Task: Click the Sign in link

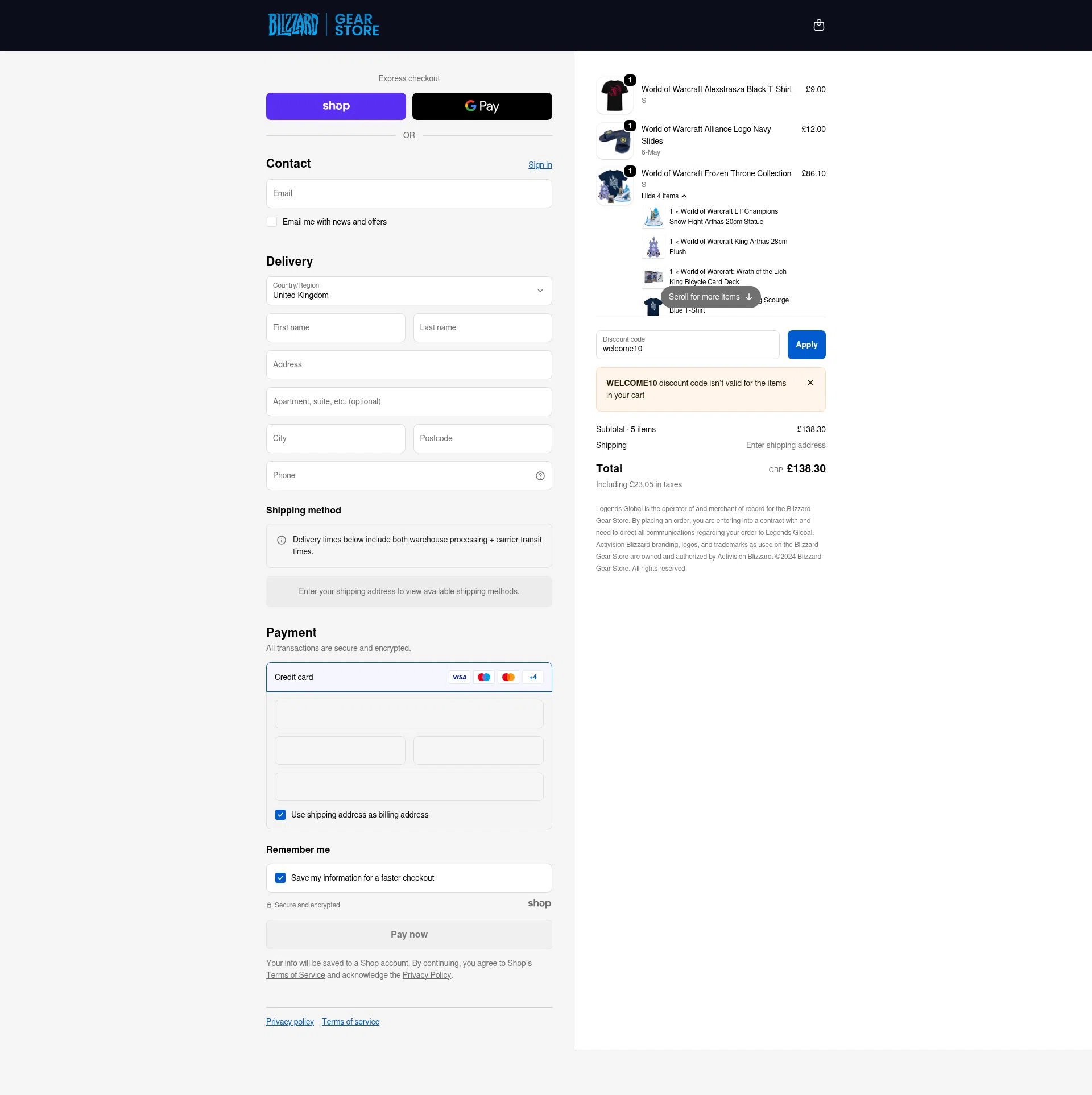Action: tap(540, 165)
